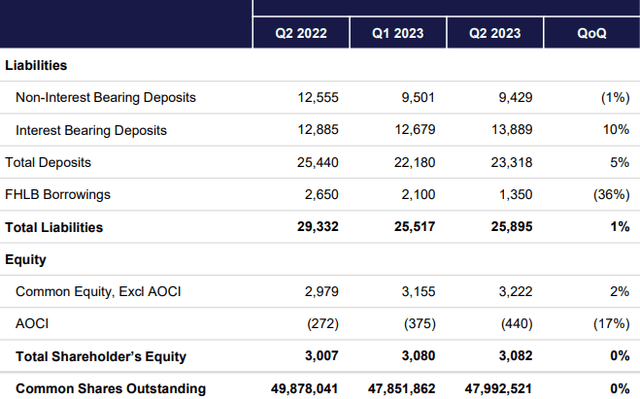The image size is (640, 399).
Task: Click the (1%) QoQ value
Action: pyautogui.click(x=615, y=98)
